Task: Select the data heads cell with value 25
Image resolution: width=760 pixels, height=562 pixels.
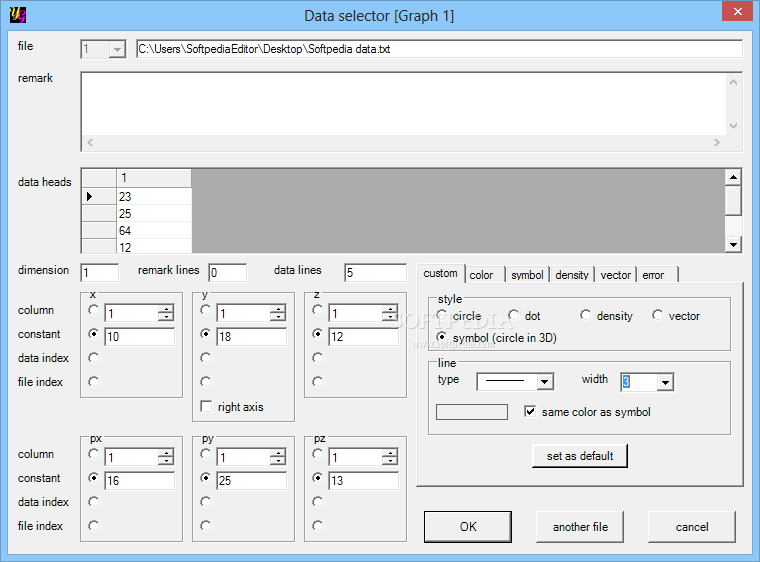Action: pos(154,213)
